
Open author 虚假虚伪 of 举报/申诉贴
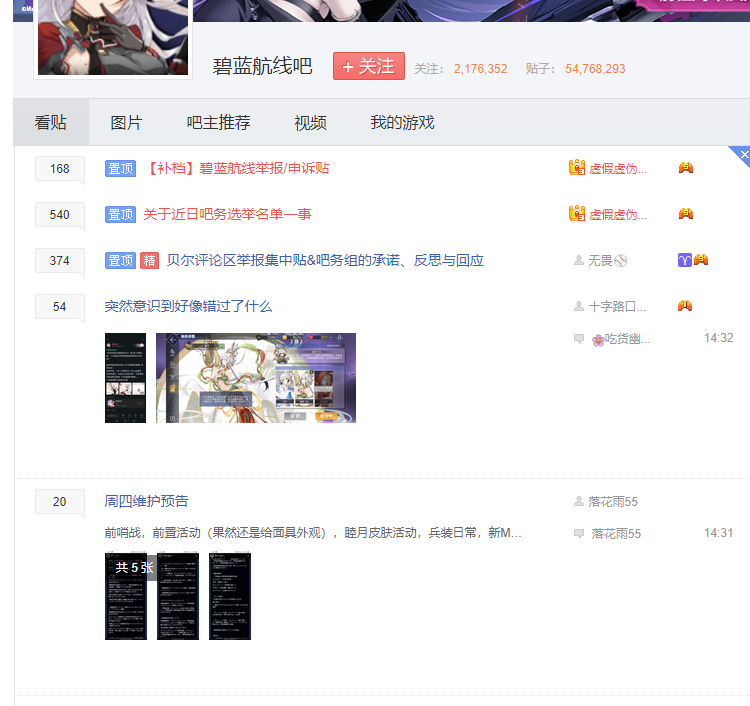[x=618, y=169]
